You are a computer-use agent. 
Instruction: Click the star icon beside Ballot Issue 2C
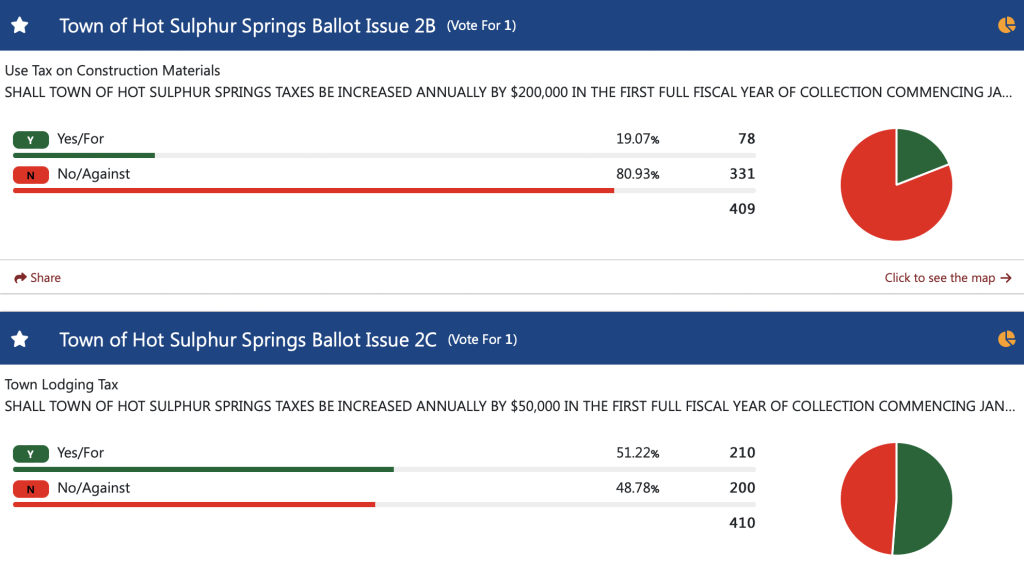[x=20, y=339]
